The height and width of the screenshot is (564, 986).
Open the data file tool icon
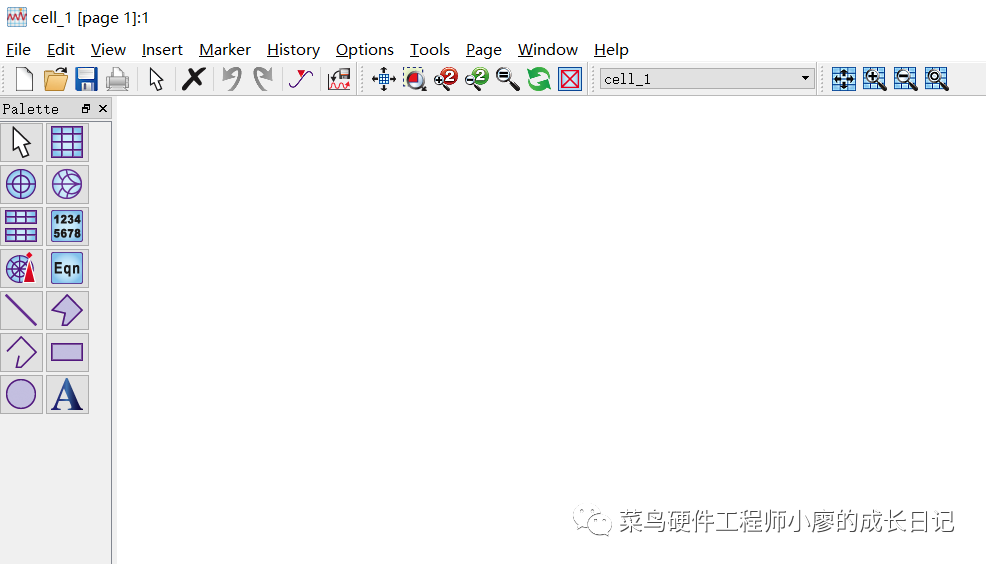click(x=339, y=79)
